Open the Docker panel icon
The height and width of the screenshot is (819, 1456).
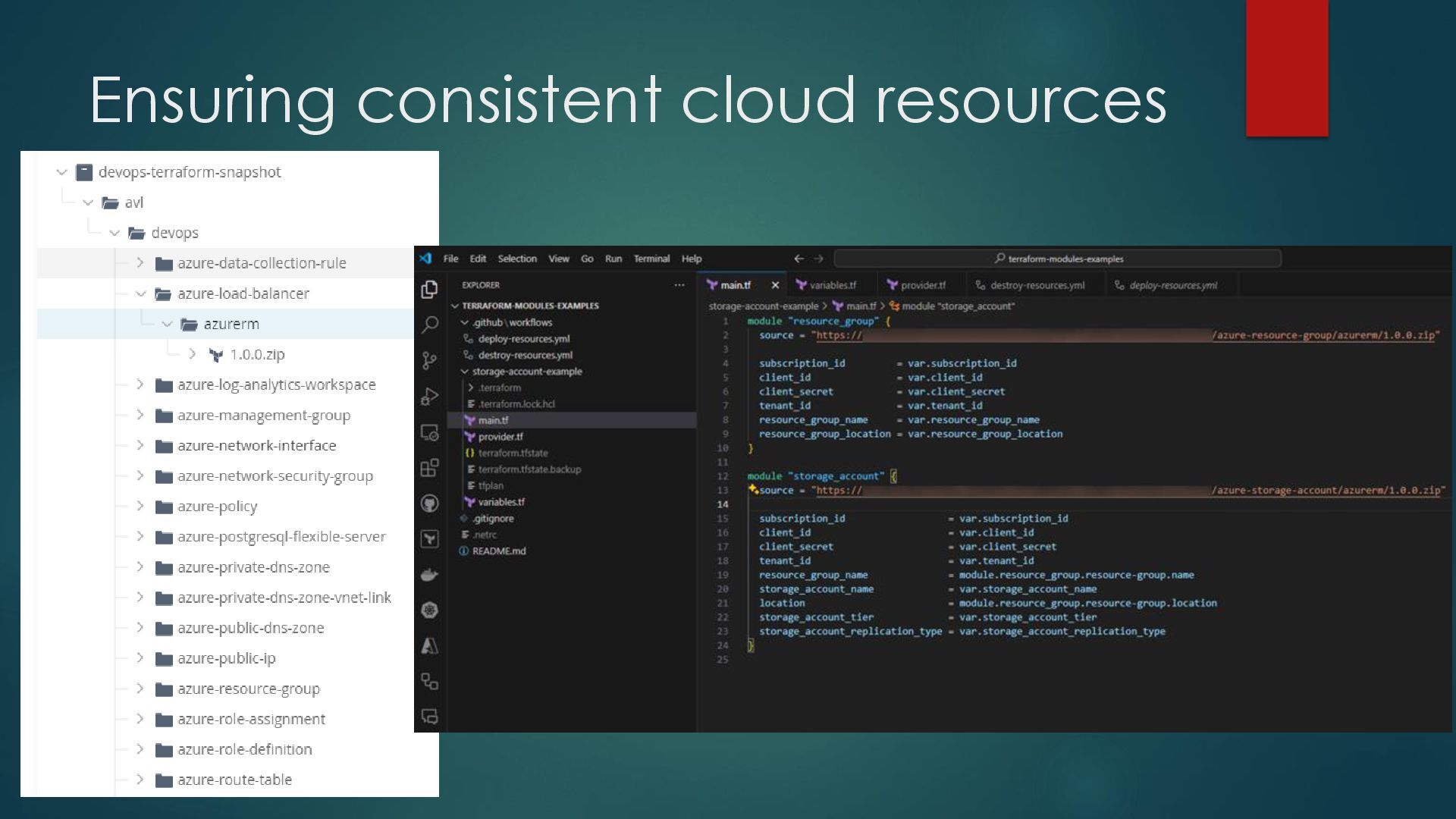pyautogui.click(x=429, y=575)
